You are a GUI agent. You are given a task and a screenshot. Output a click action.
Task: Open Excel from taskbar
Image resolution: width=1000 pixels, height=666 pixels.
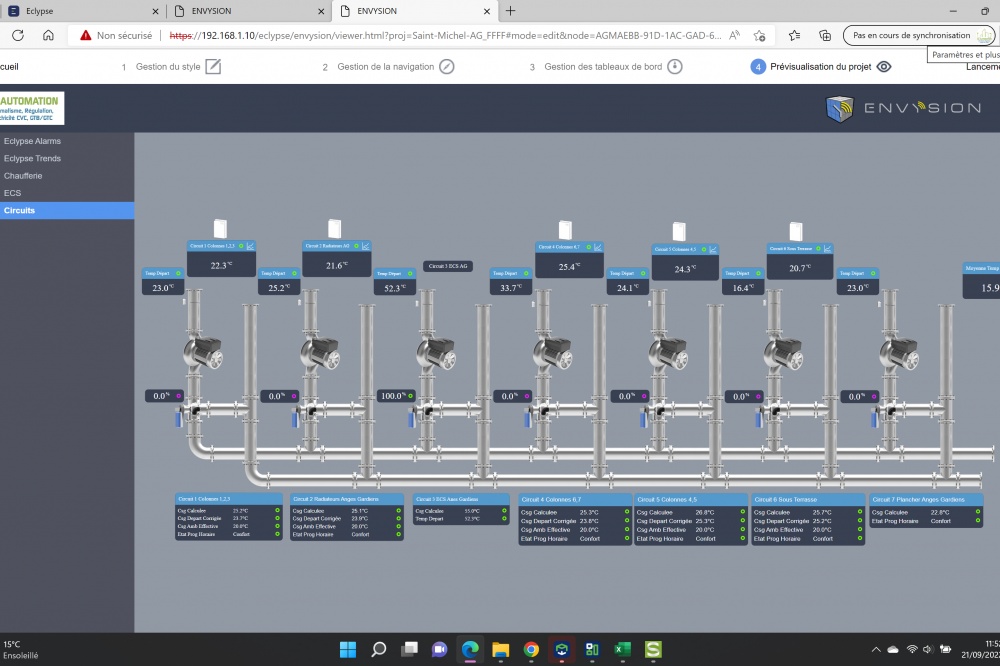point(622,649)
